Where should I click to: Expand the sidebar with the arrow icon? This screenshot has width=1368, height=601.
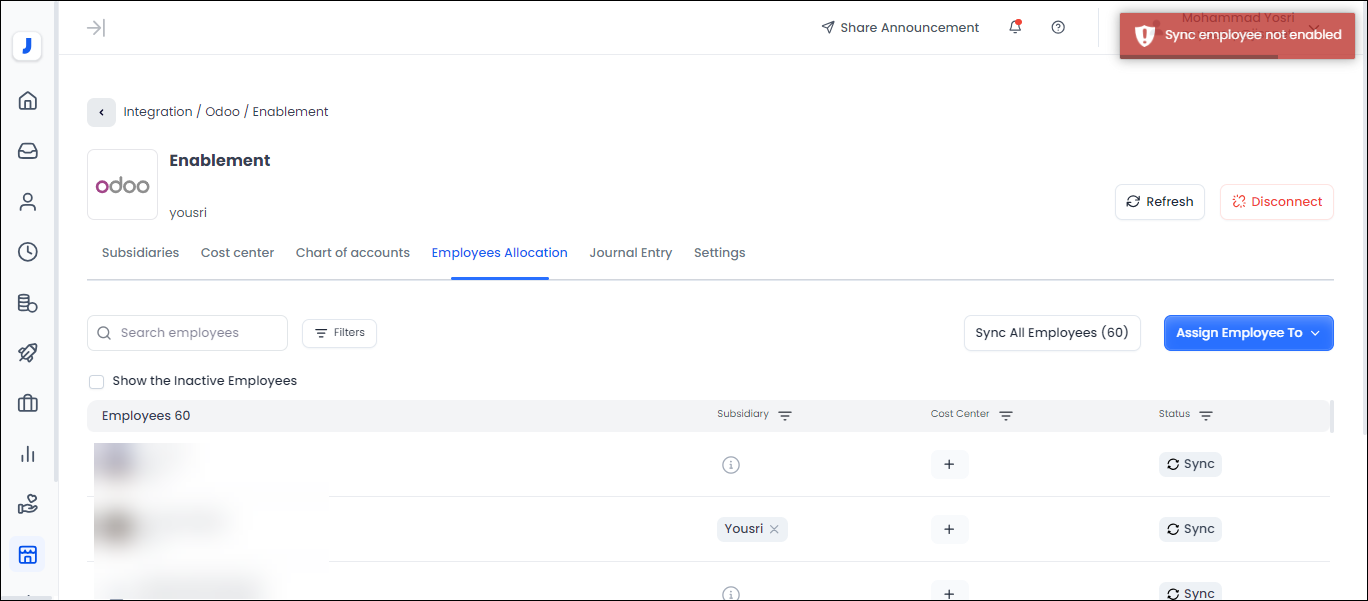96,27
